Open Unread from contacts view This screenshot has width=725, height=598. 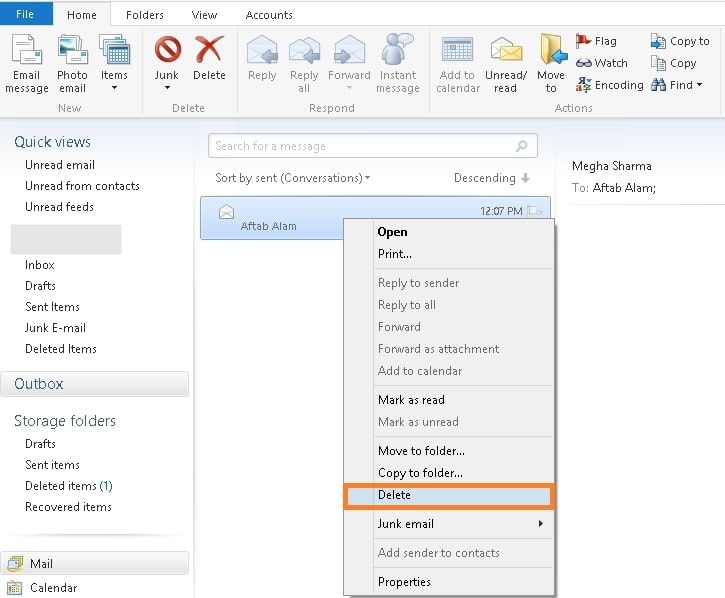[x=82, y=185]
